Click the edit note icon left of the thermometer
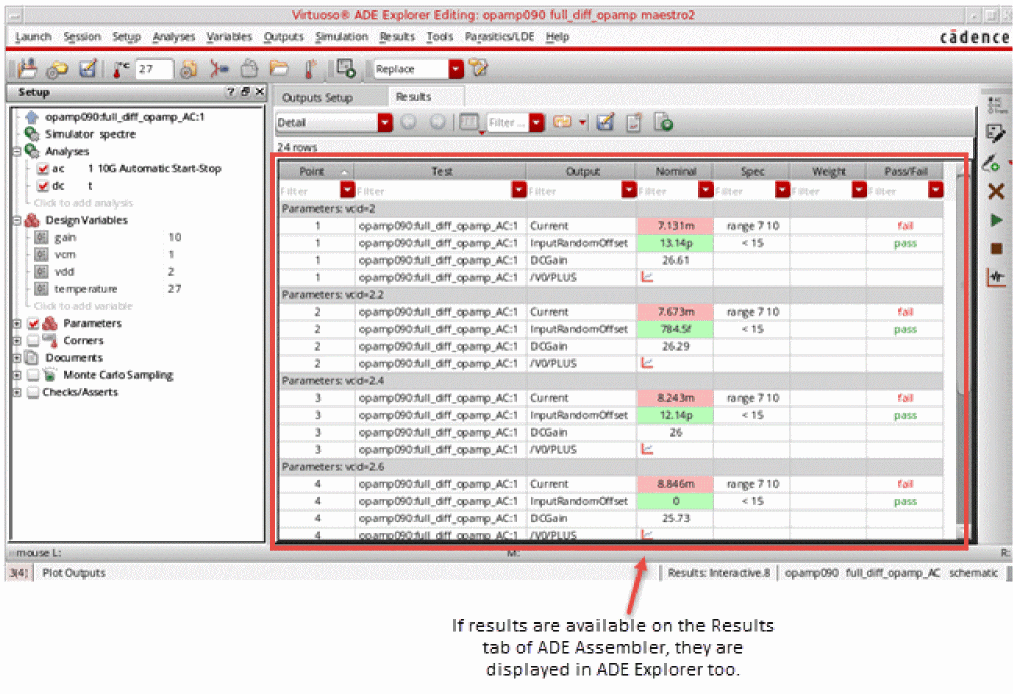1013x694 pixels. (x=88, y=68)
